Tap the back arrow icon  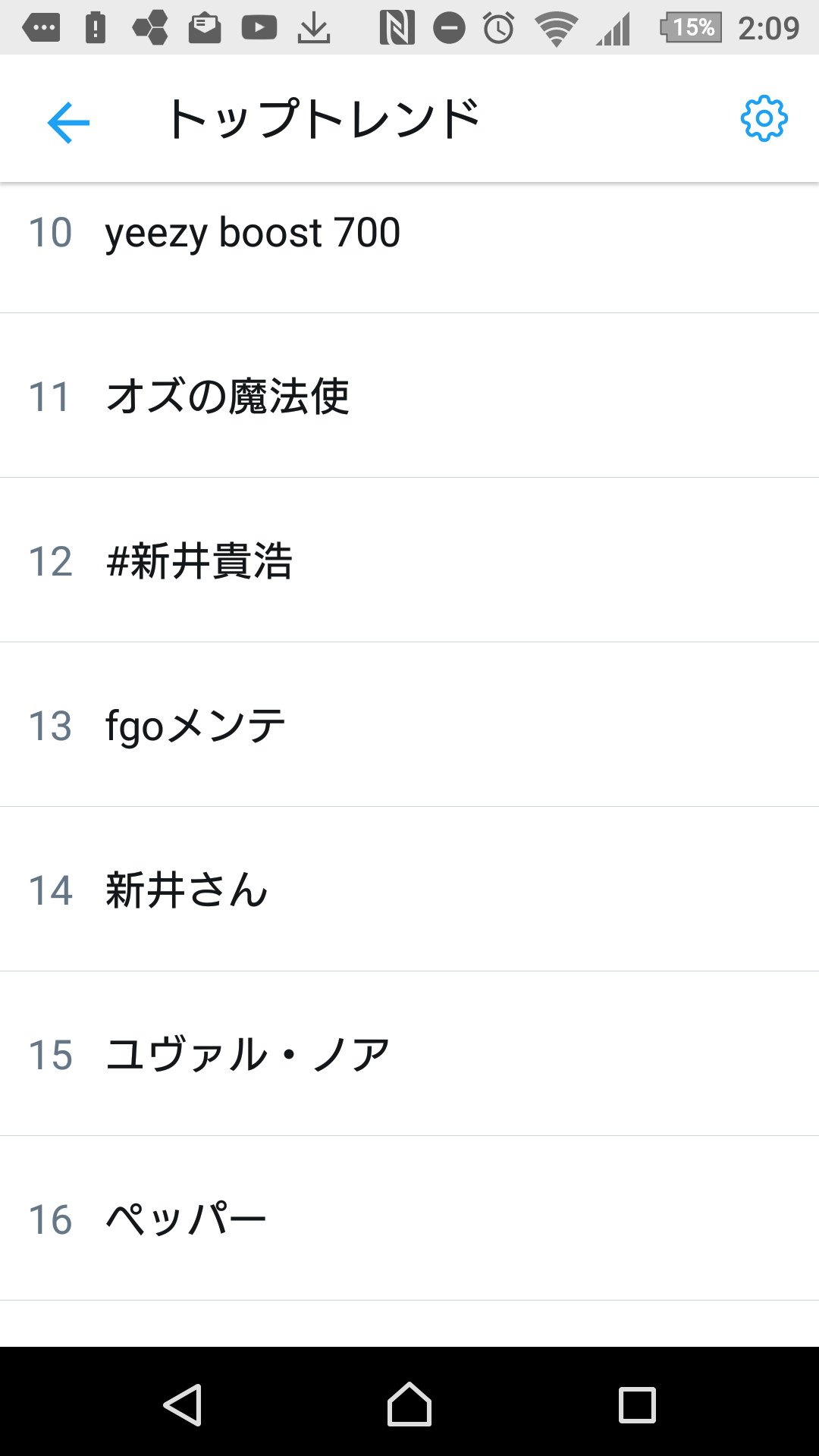pyautogui.click(x=68, y=121)
